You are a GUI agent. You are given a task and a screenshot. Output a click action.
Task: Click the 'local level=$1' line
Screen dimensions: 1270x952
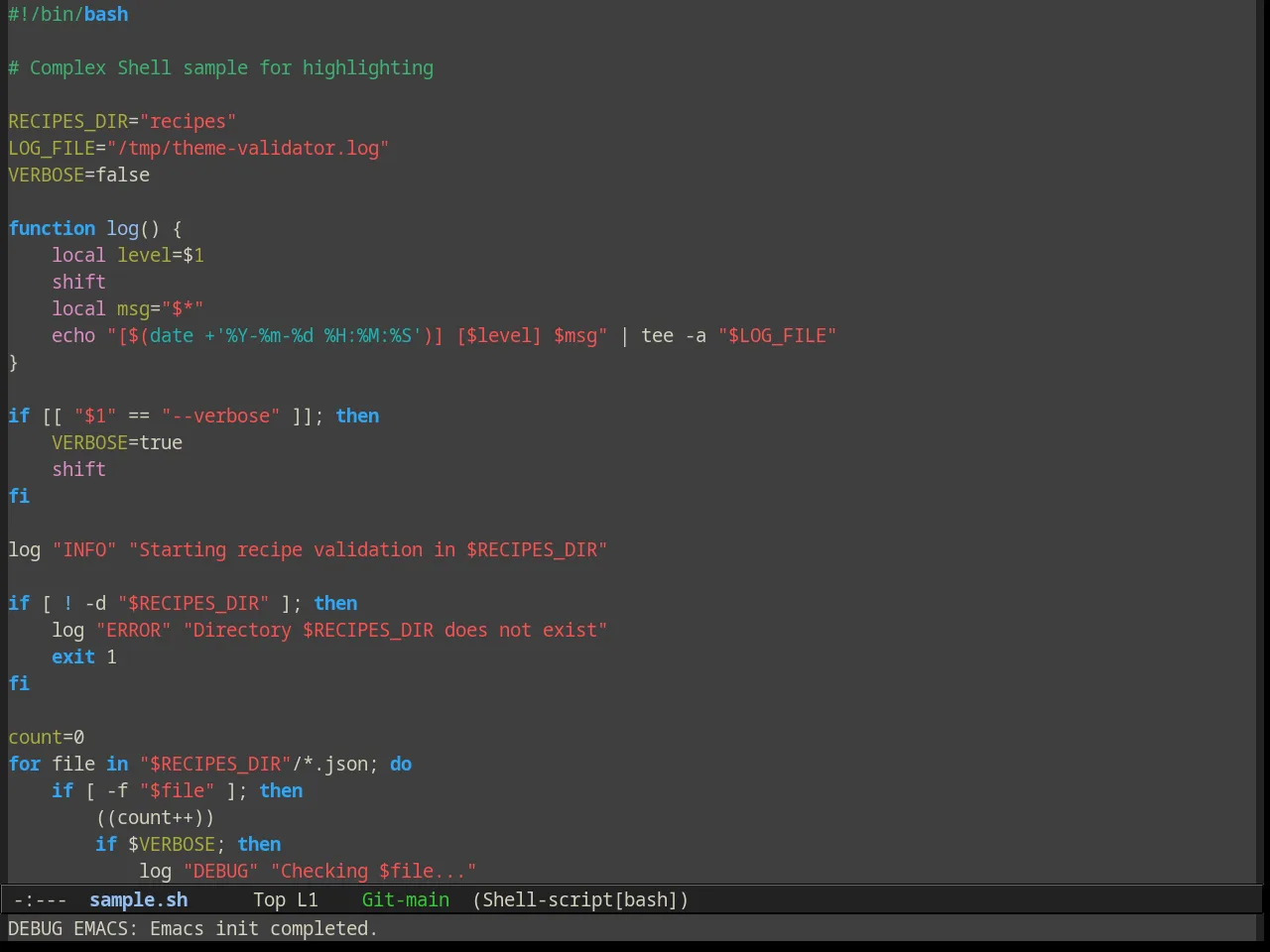[128, 255]
